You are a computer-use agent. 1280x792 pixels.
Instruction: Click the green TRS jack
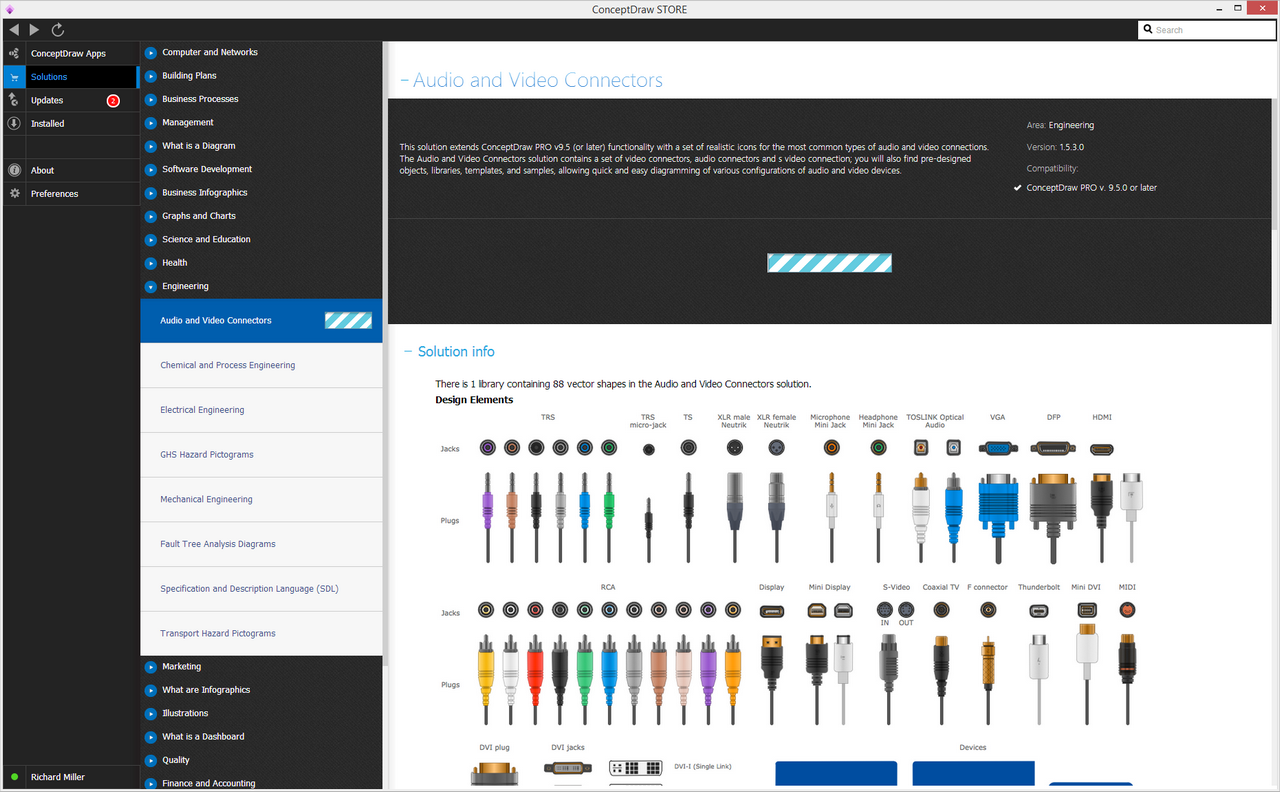(609, 448)
